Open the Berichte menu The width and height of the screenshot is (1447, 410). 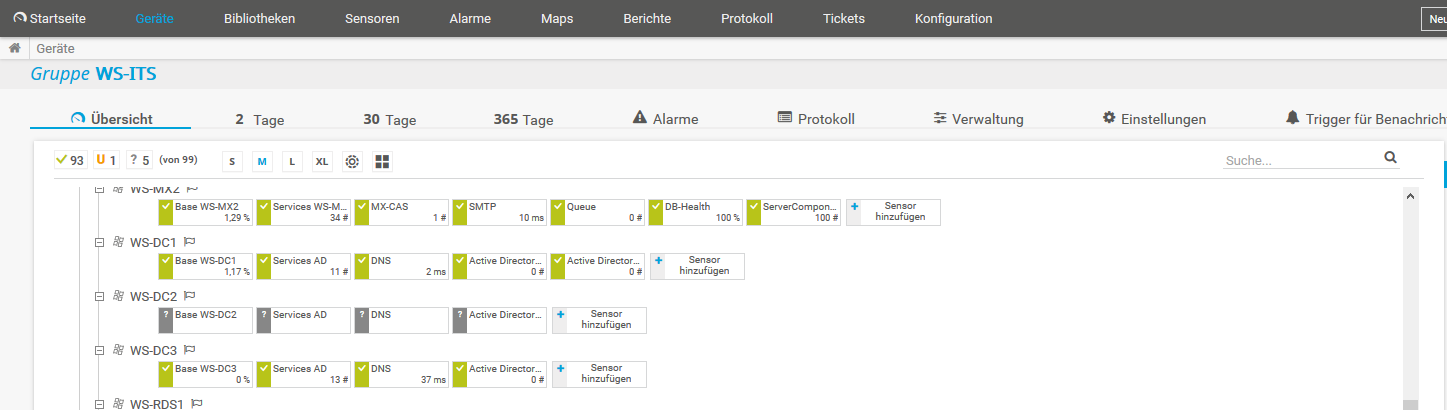click(647, 19)
